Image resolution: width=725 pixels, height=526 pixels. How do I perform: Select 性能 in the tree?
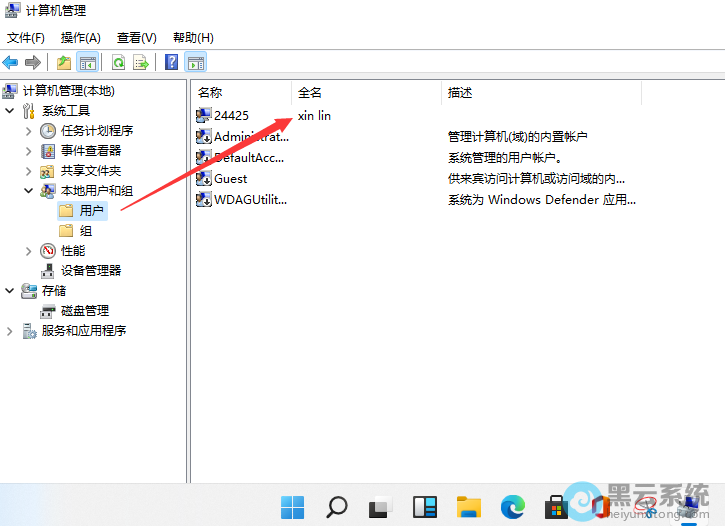pyautogui.click(x=73, y=251)
